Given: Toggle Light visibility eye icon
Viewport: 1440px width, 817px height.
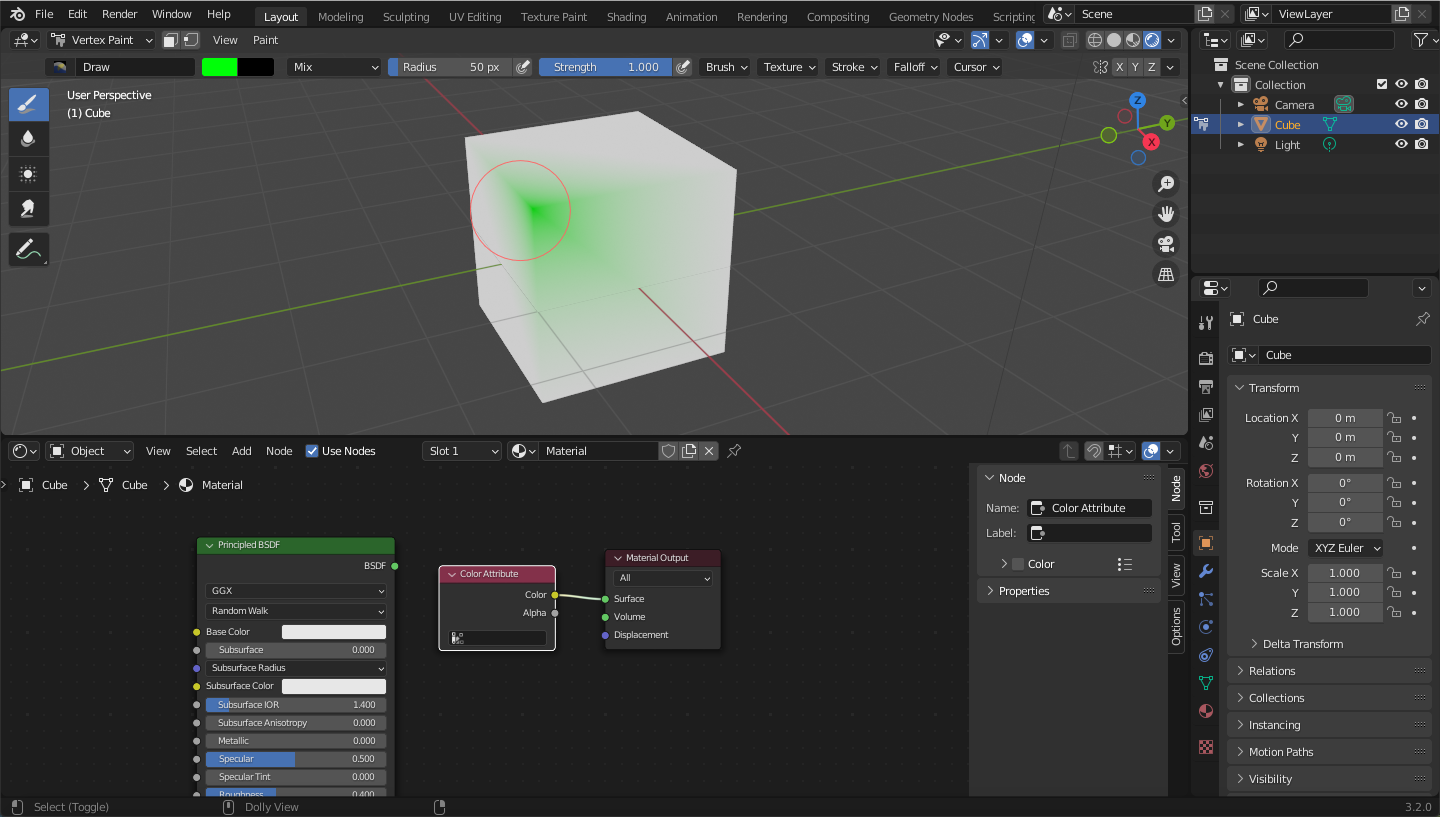Looking at the screenshot, I should coord(1401,144).
